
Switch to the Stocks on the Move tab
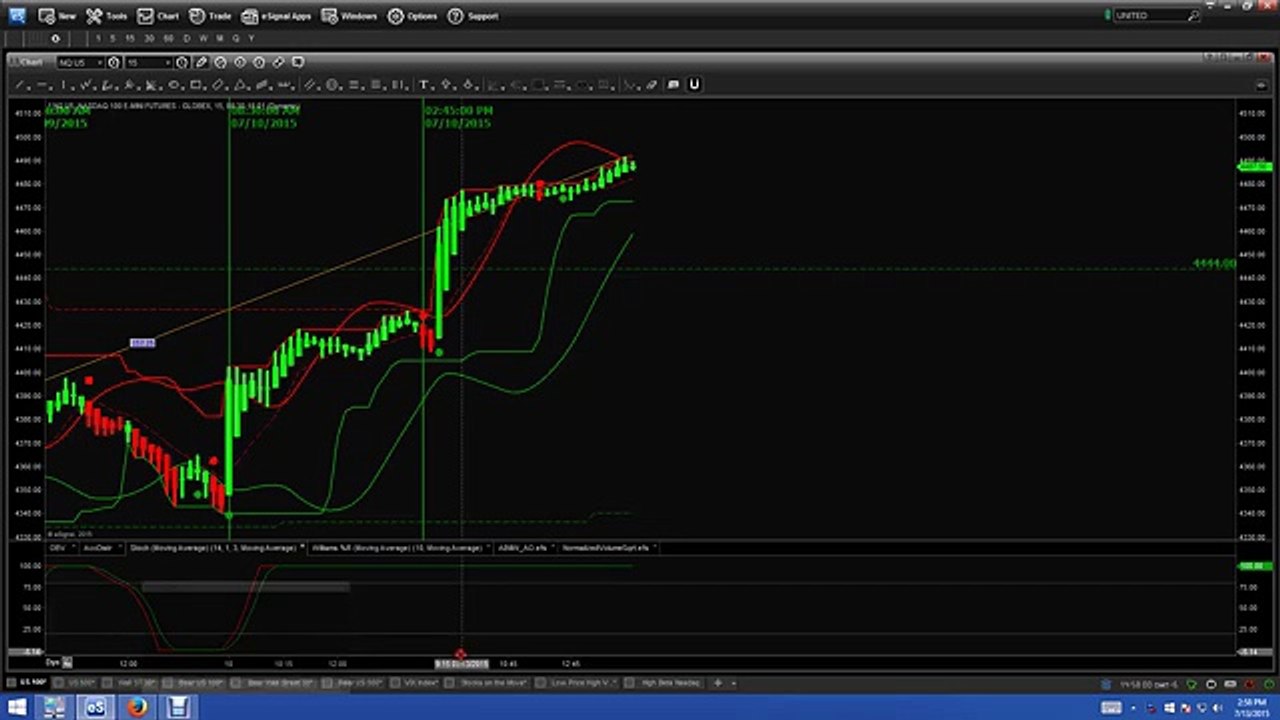(x=487, y=683)
